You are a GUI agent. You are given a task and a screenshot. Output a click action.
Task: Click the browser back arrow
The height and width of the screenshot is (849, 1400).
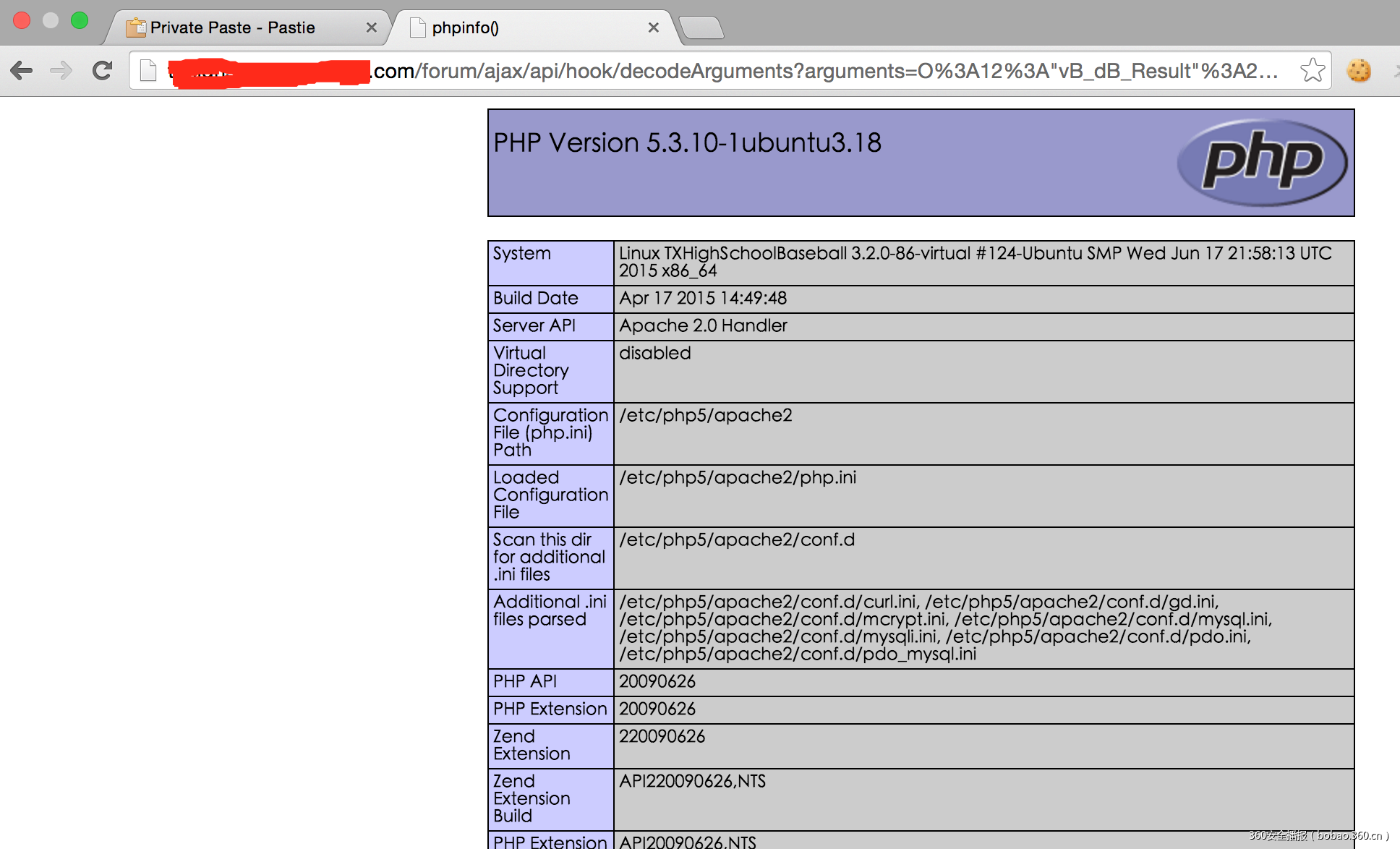(22, 71)
